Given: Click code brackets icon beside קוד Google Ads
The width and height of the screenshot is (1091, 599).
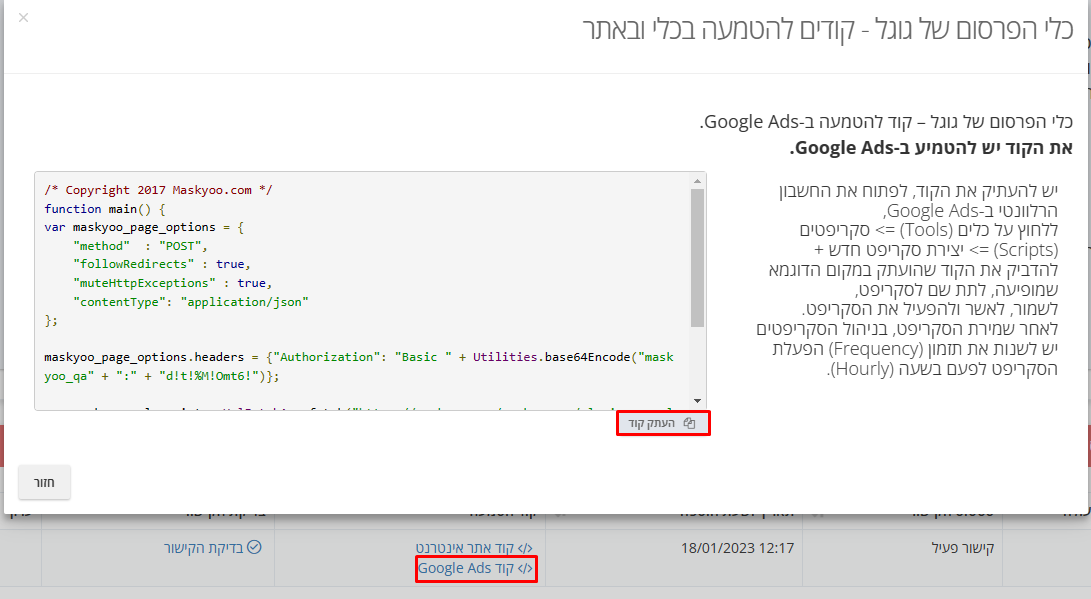Looking at the screenshot, I should tap(525, 568).
